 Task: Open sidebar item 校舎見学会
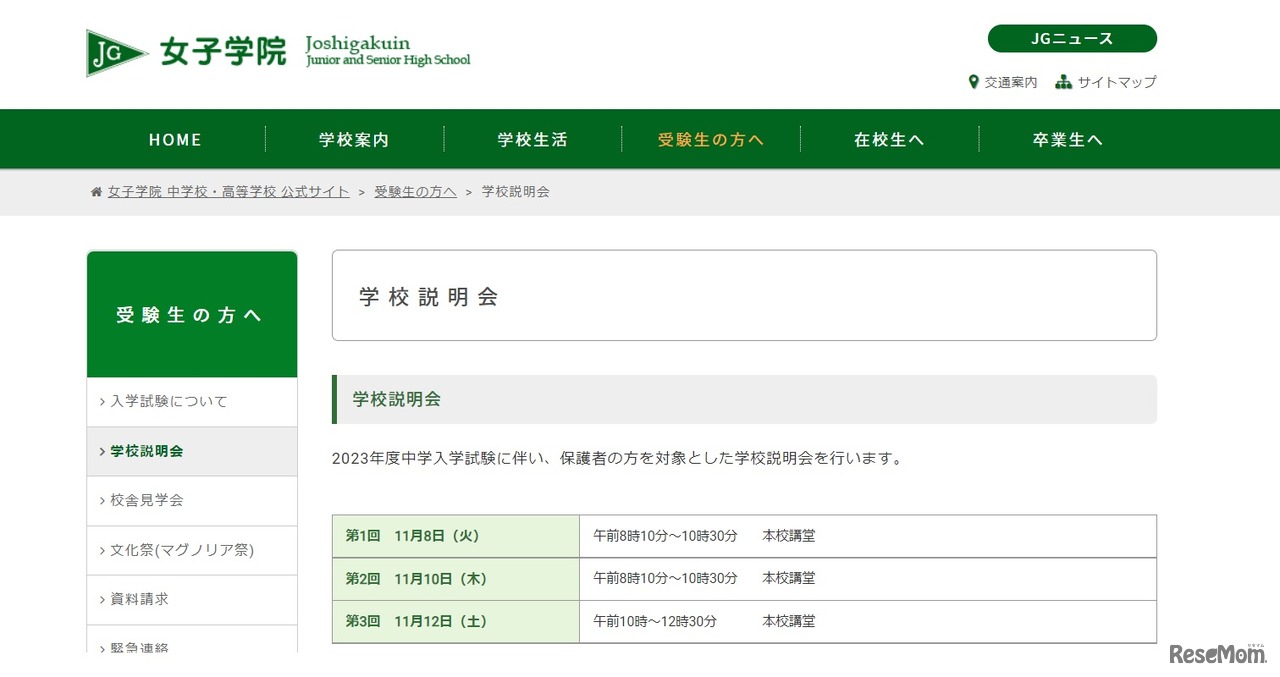(192, 500)
